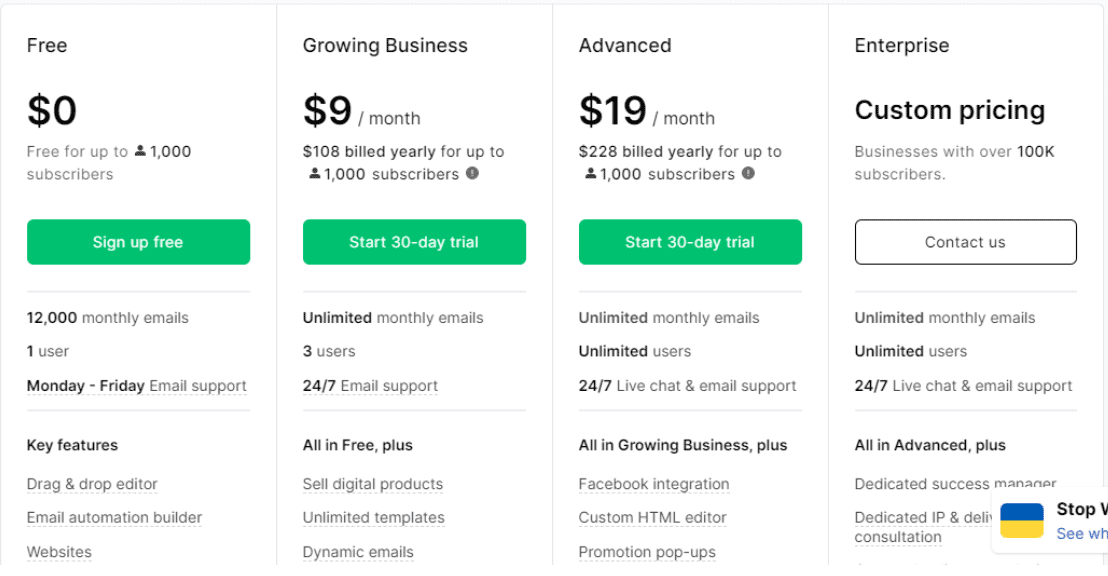The width and height of the screenshot is (1108, 576).
Task: Click the Promotion pop-ups feature
Action: click(x=647, y=552)
